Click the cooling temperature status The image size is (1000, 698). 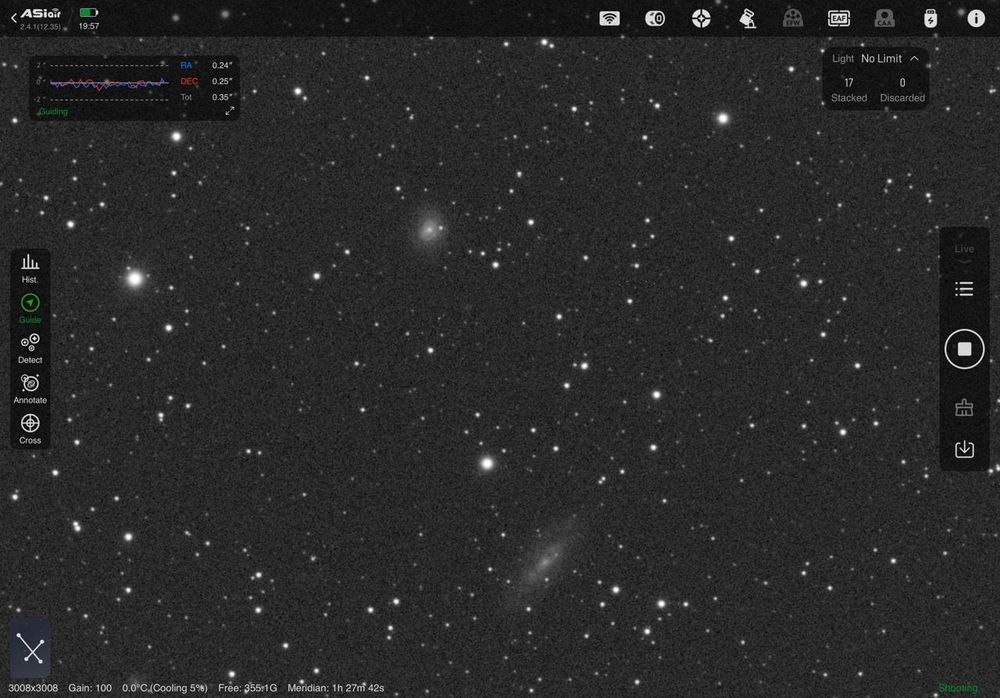click(165, 688)
